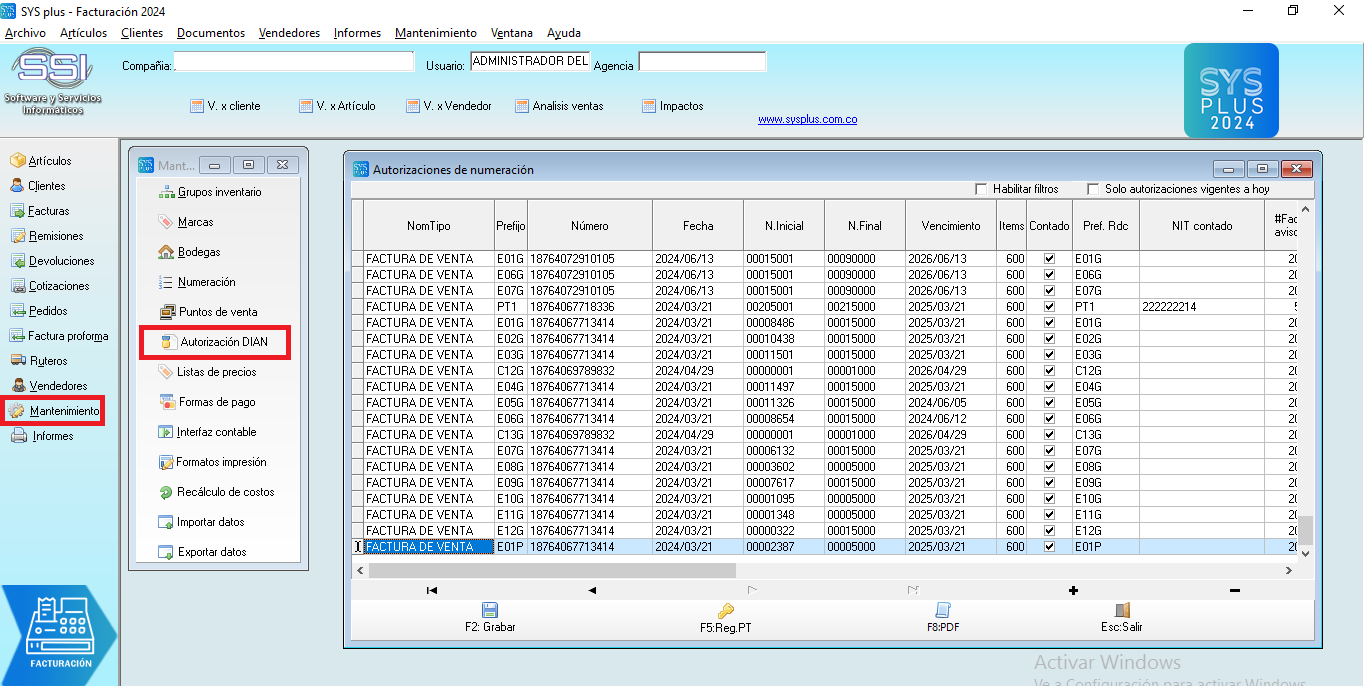1366x686 pixels.
Task: Click the F5:Reg.PT key icon
Action: [x=726, y=610]
